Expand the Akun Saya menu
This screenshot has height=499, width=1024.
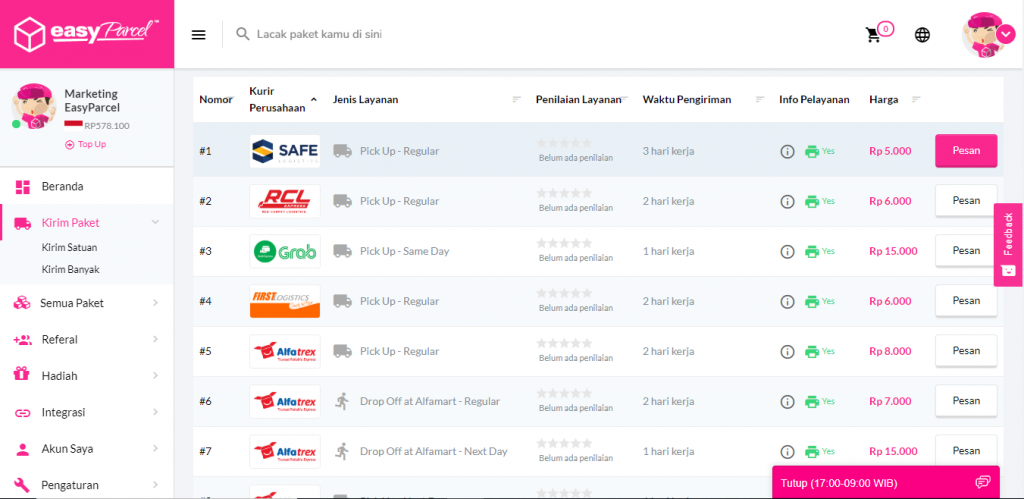86,449
